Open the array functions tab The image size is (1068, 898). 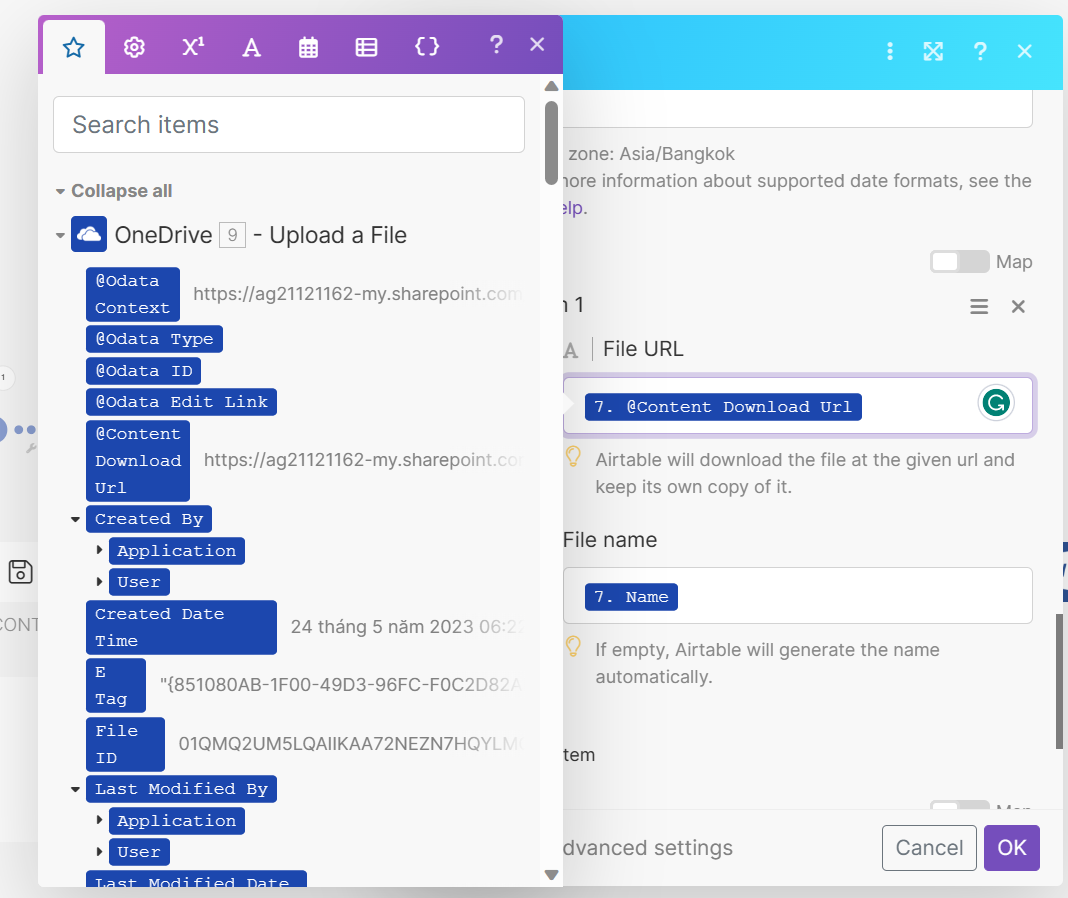[x=366, y=48]
